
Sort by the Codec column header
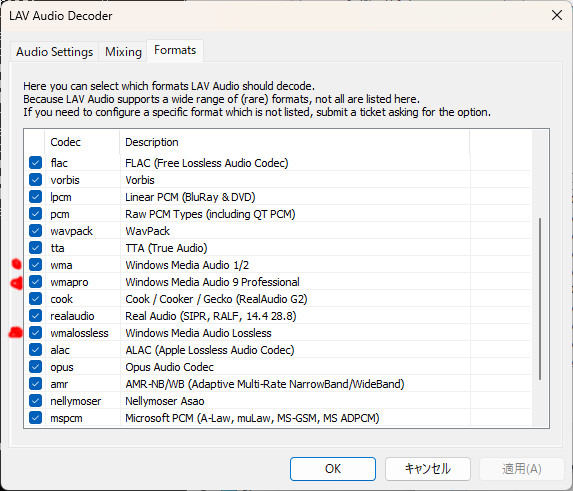click(82, 142)
